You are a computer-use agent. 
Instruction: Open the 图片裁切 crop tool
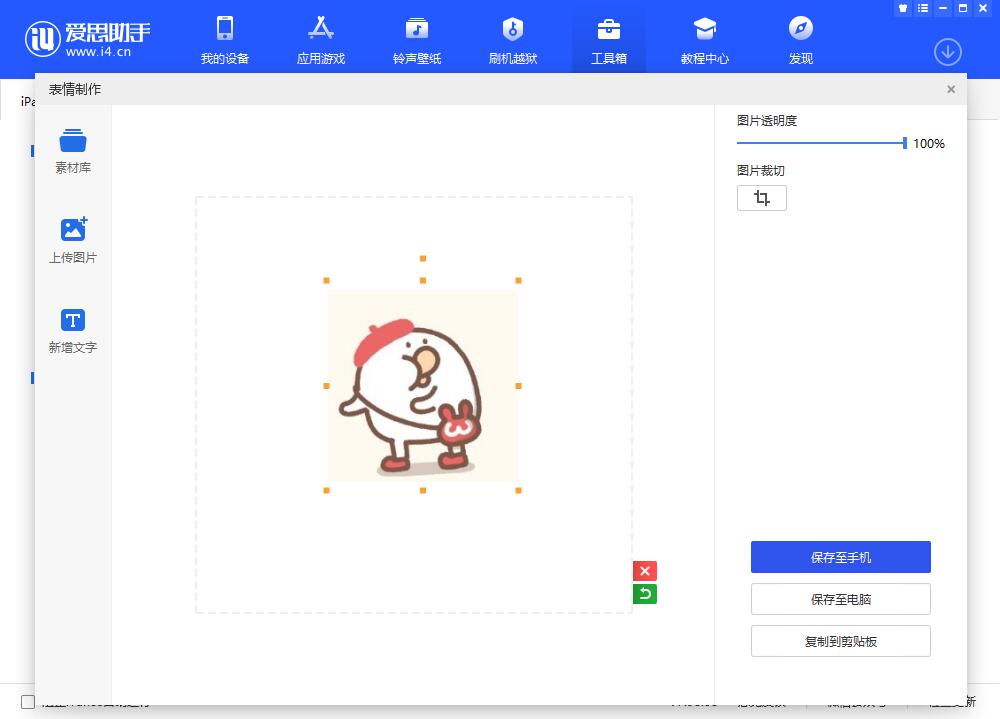(x=762, y=197)
